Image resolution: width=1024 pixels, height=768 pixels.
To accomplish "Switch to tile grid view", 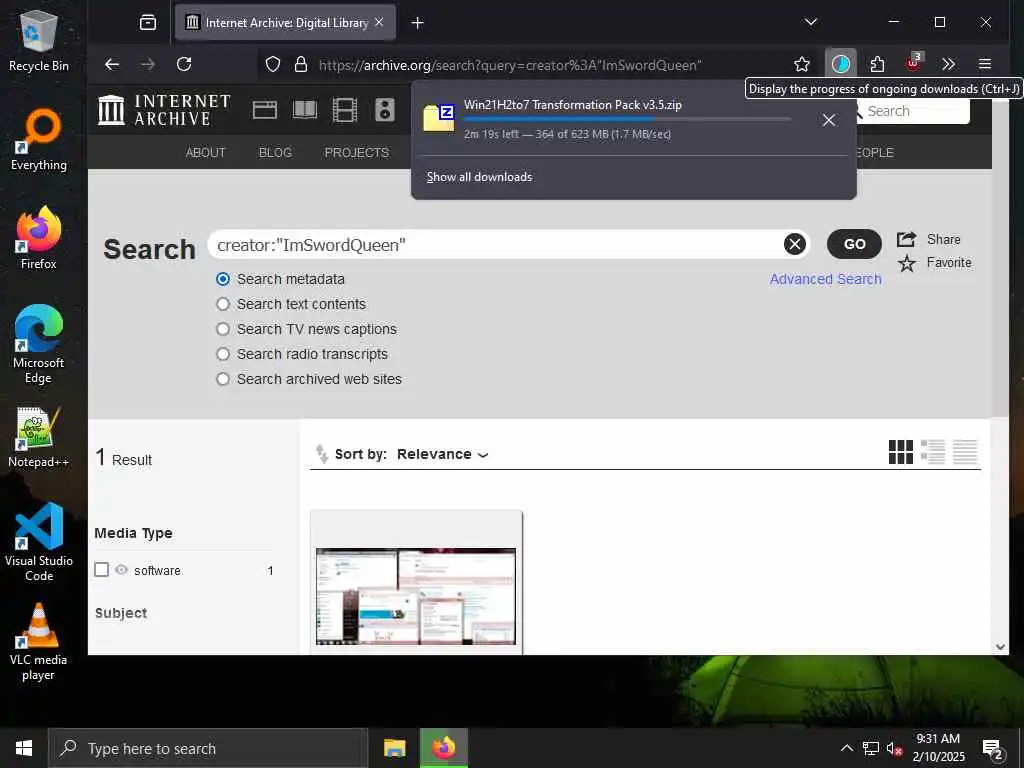I will [901, 452].
